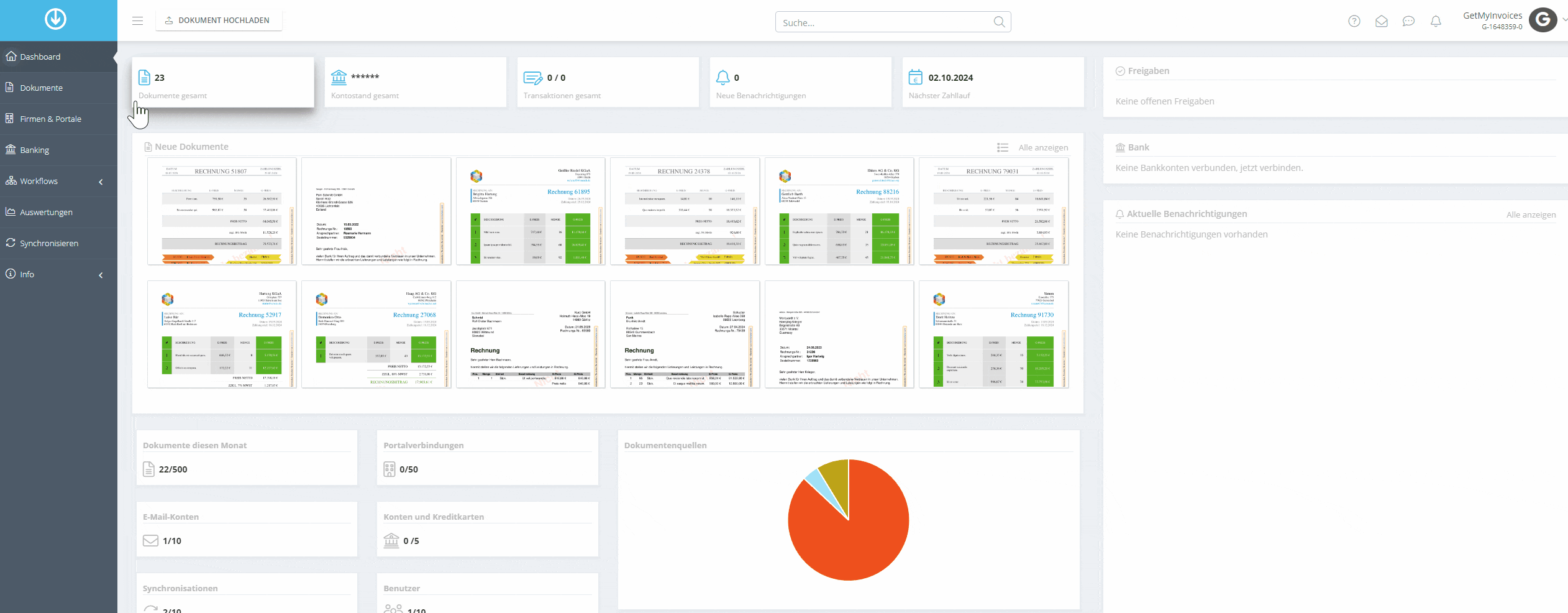Screen dimensions: 1568x613
Task: Open the mail envelope icon in header
Action: pos(1382,21)
